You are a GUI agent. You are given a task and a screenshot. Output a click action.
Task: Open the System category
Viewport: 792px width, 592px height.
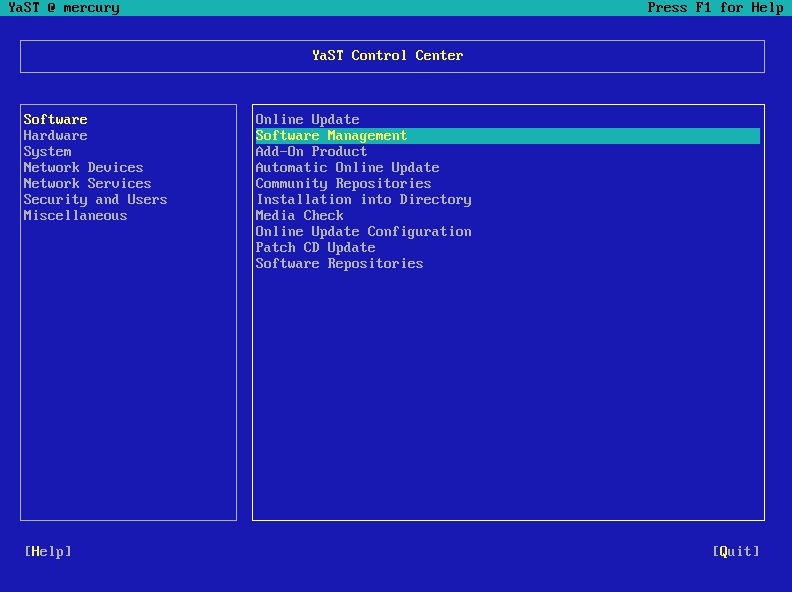[x=47, y=152]
